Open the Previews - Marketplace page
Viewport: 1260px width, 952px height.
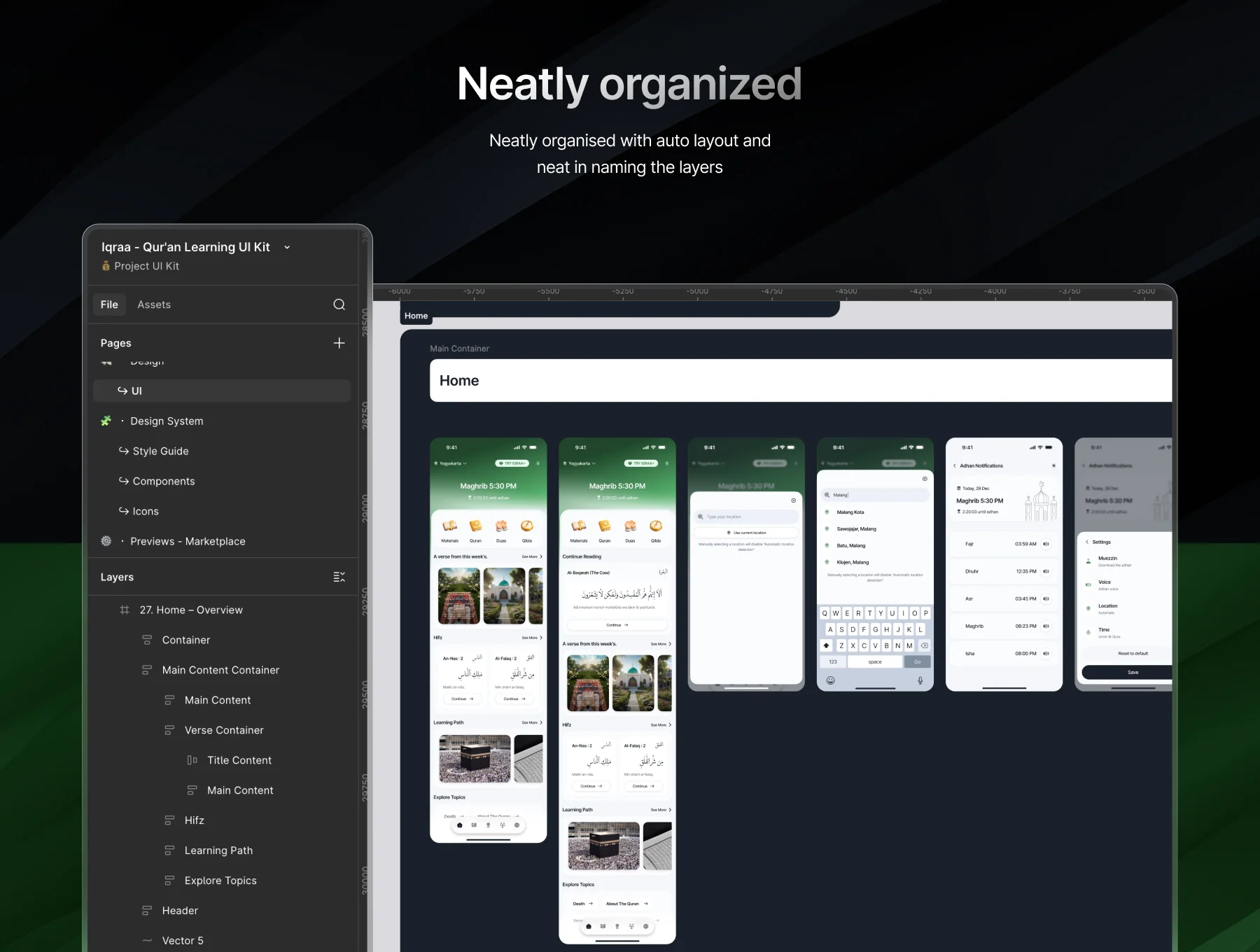tap(188, 541)
